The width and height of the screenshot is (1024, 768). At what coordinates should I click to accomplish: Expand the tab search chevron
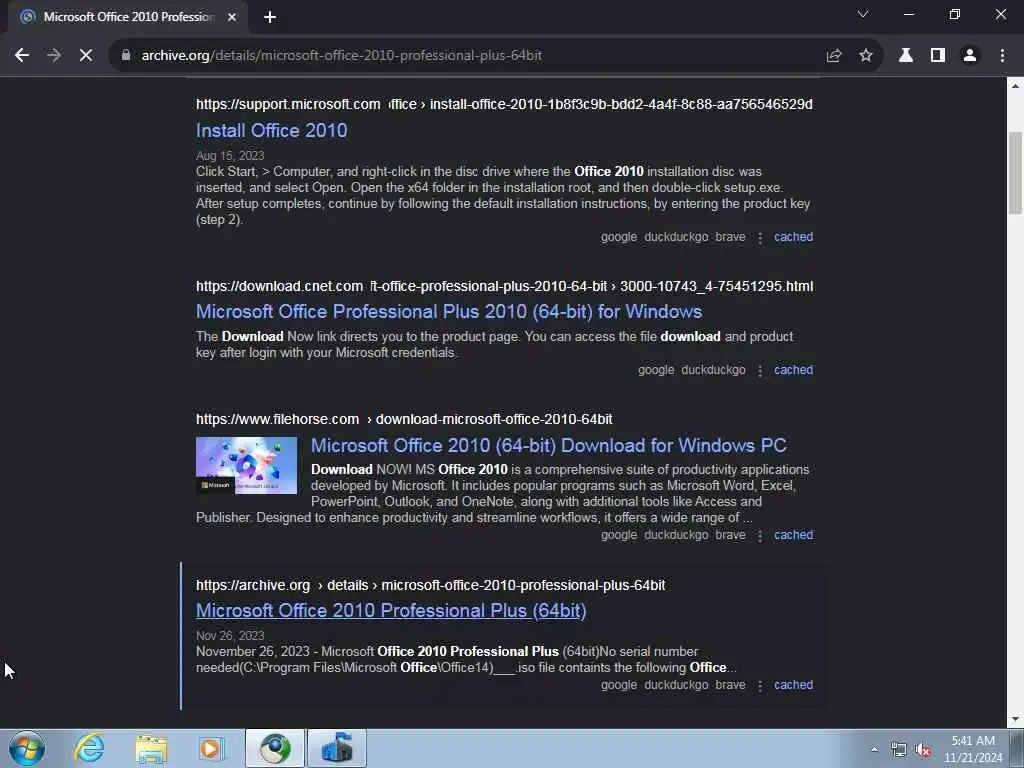(x=863, y=14)
